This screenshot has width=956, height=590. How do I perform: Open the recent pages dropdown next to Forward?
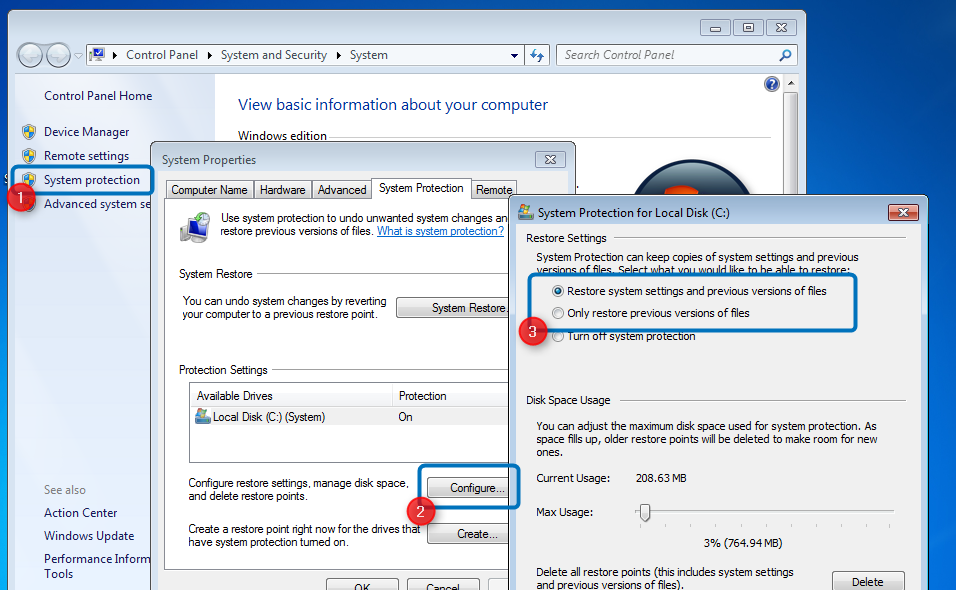click(78, 55)
